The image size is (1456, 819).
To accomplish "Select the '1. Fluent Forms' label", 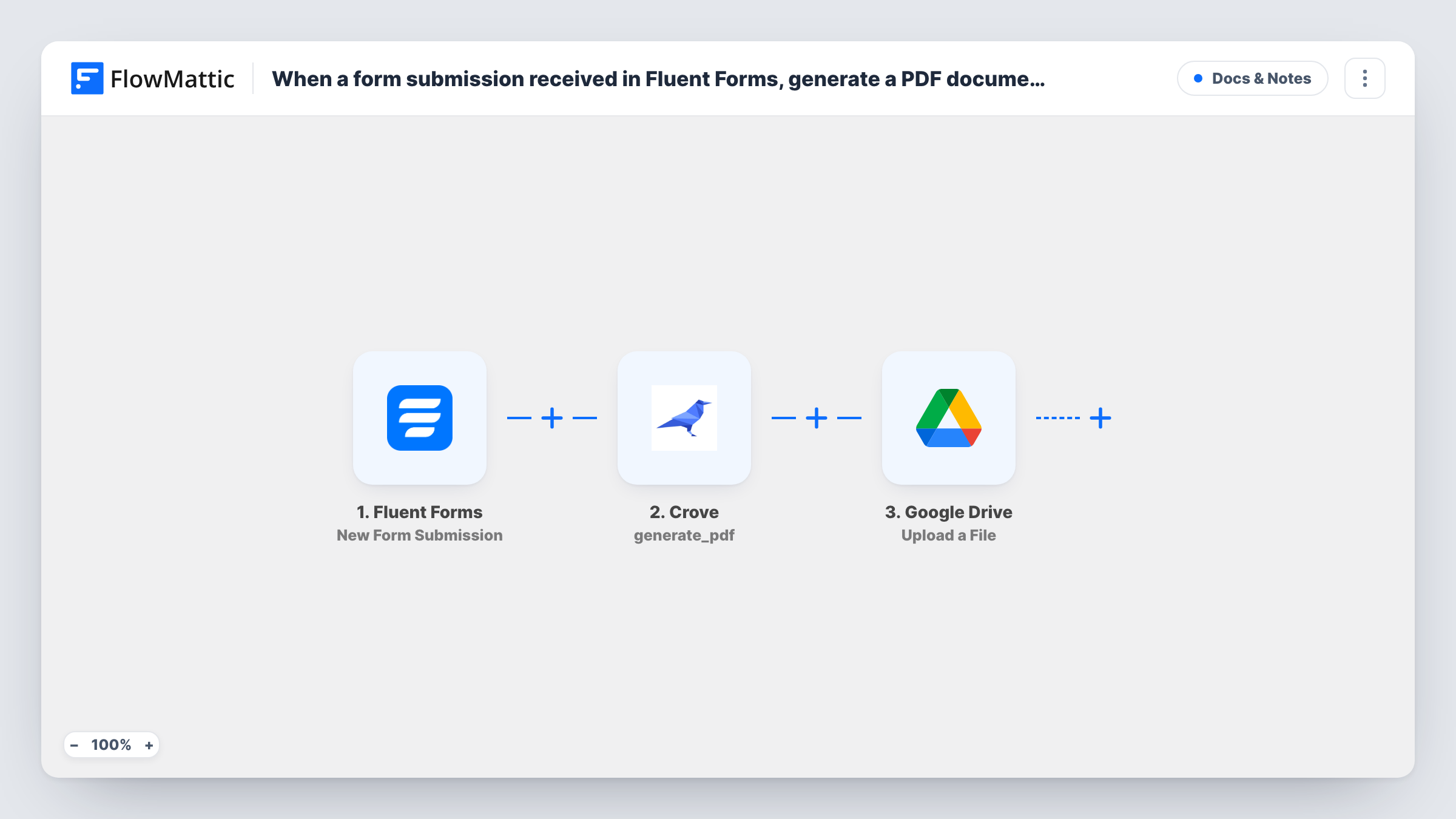I will (x=420, y=512).
